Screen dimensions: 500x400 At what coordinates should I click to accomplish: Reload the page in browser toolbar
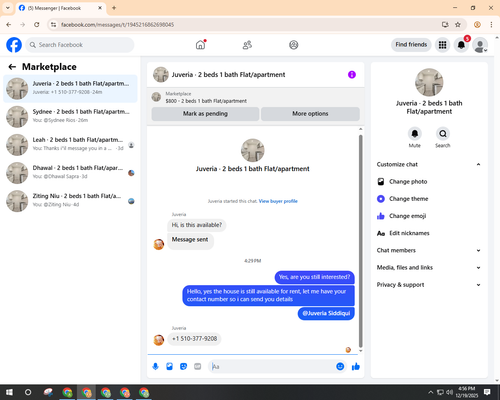[x=37, y=24]
